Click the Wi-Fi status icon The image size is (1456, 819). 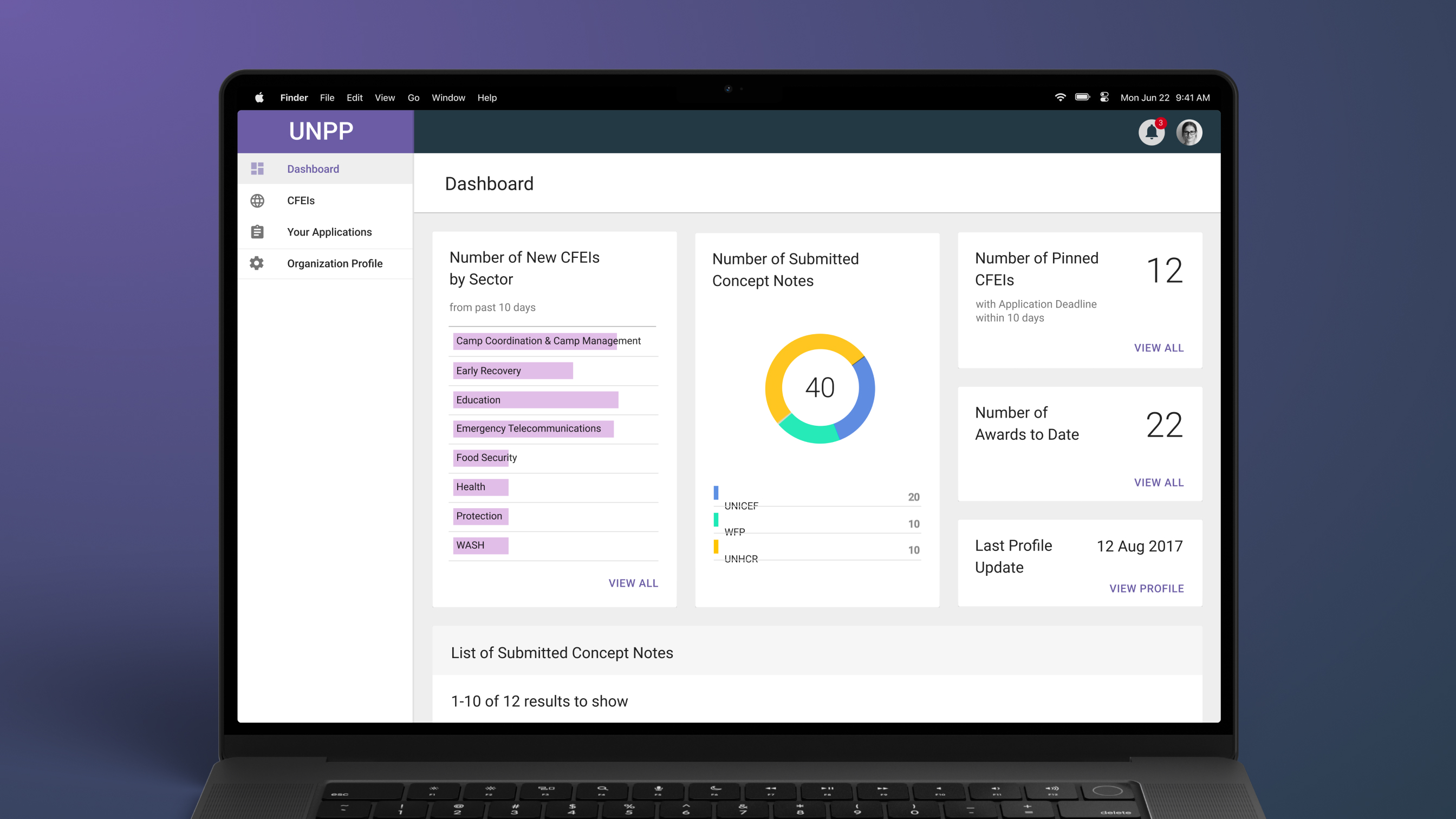[x=1061, y=97]
